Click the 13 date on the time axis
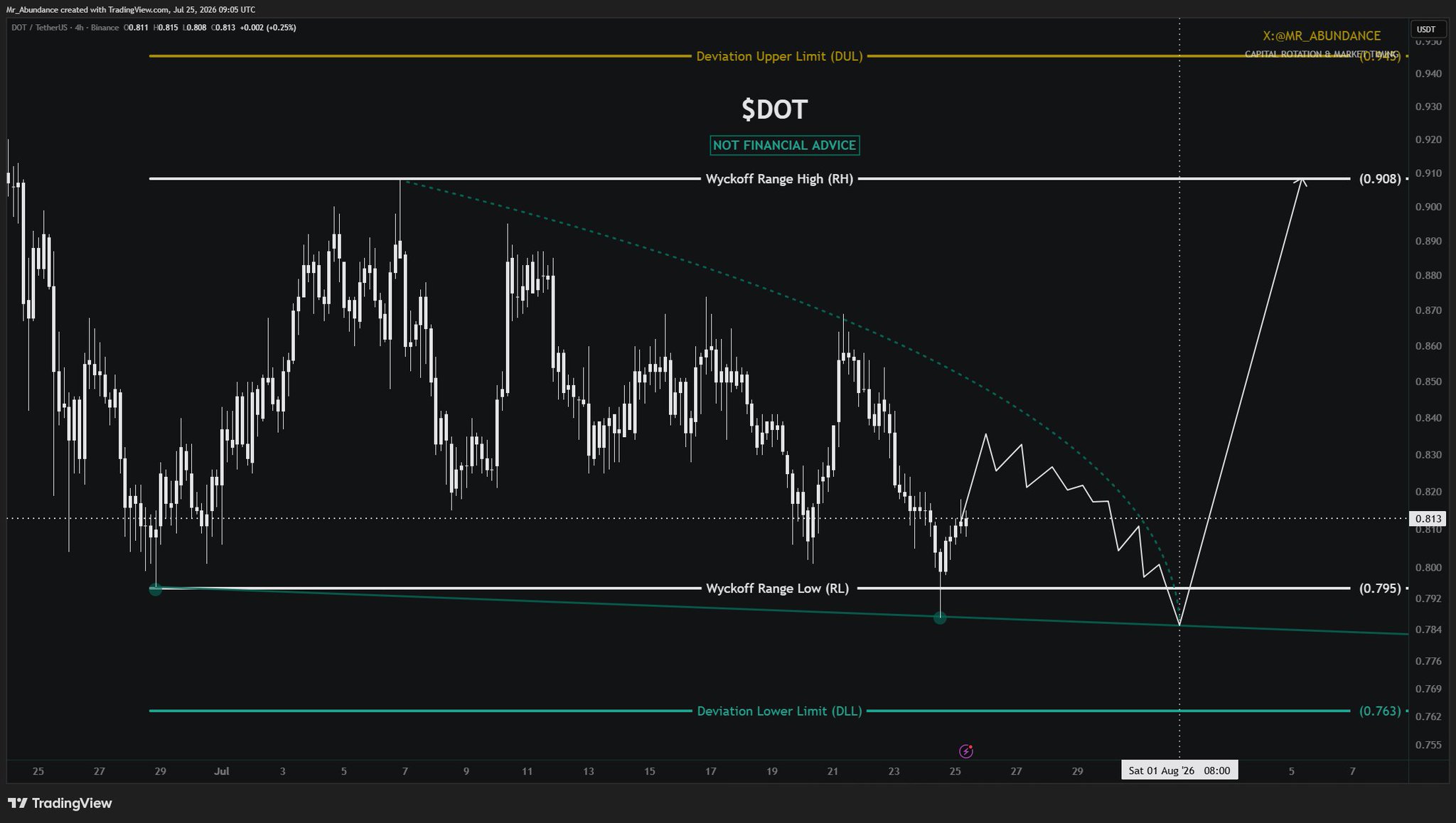This screenshot has height=823, width=1456. [x=589, y=771]
